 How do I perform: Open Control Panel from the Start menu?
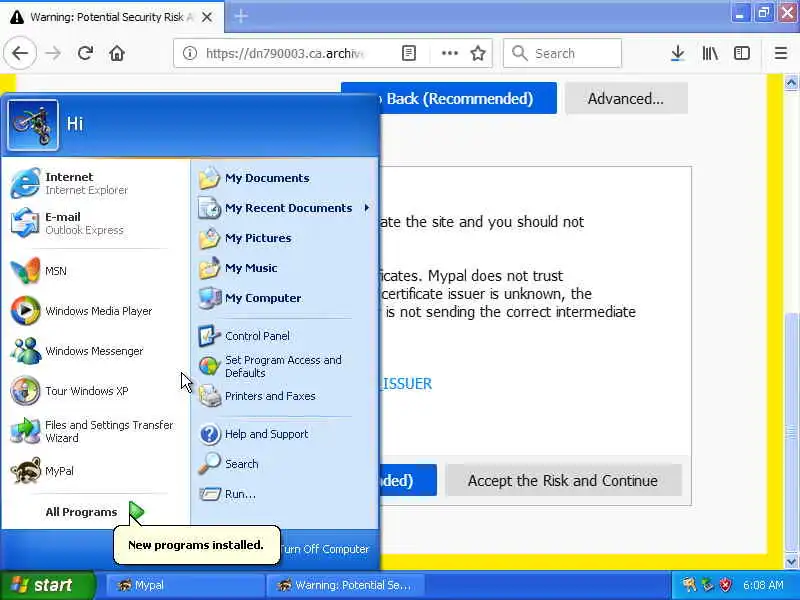(x=285, y=336)
